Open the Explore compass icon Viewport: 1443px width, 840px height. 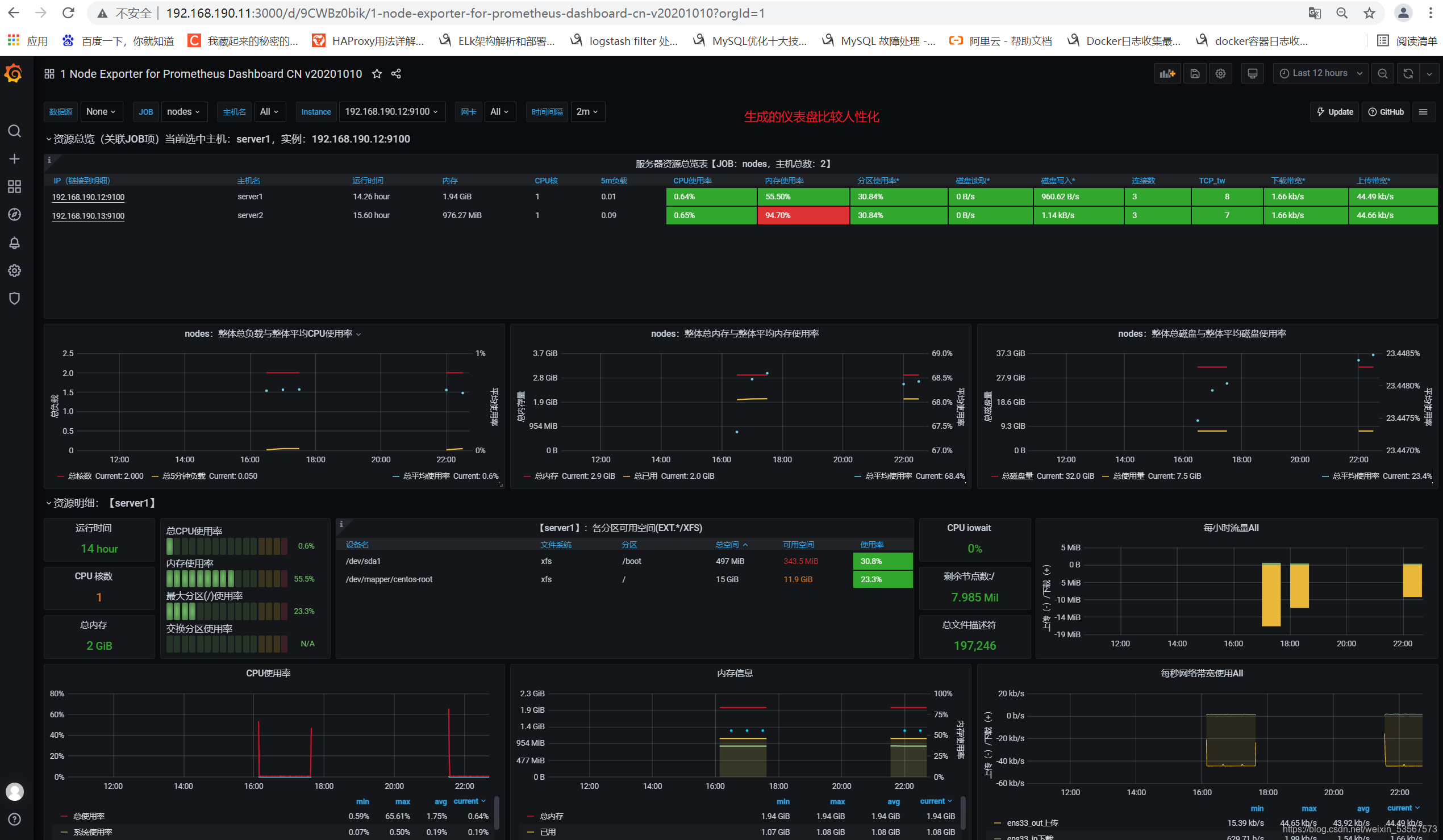point(14,214)
